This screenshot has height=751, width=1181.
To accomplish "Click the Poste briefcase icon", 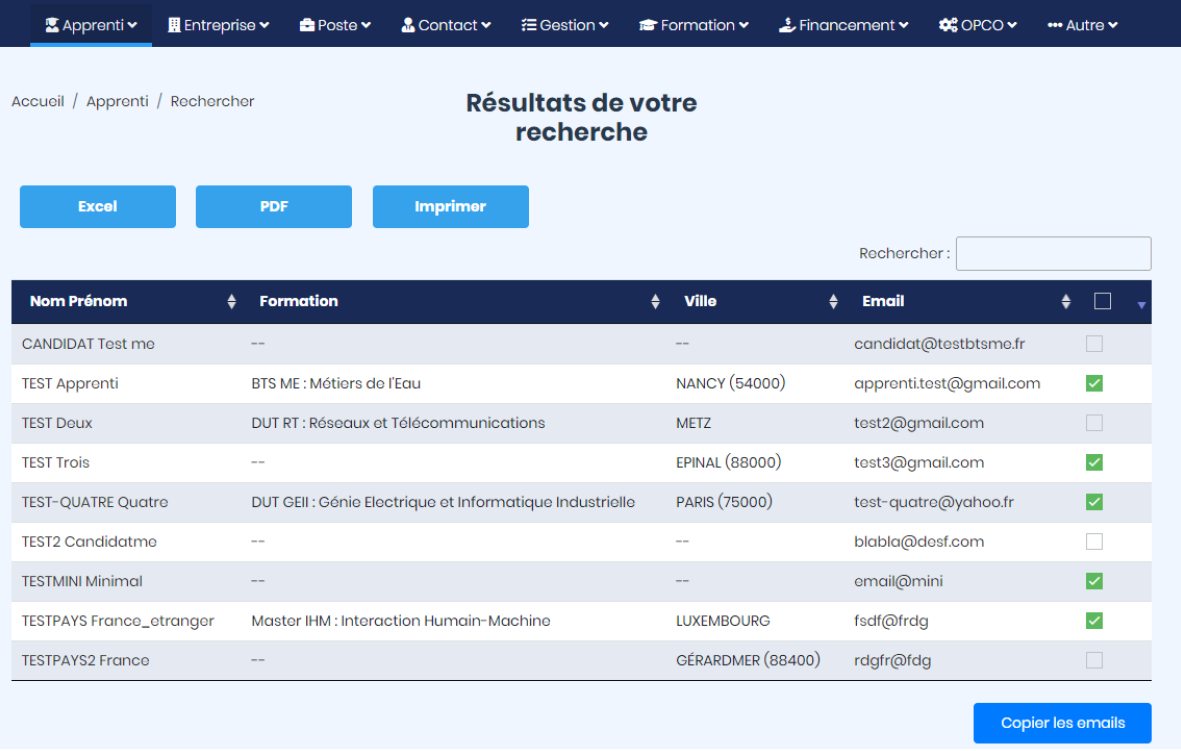I will pyautogui.click(x=307, y=25).
